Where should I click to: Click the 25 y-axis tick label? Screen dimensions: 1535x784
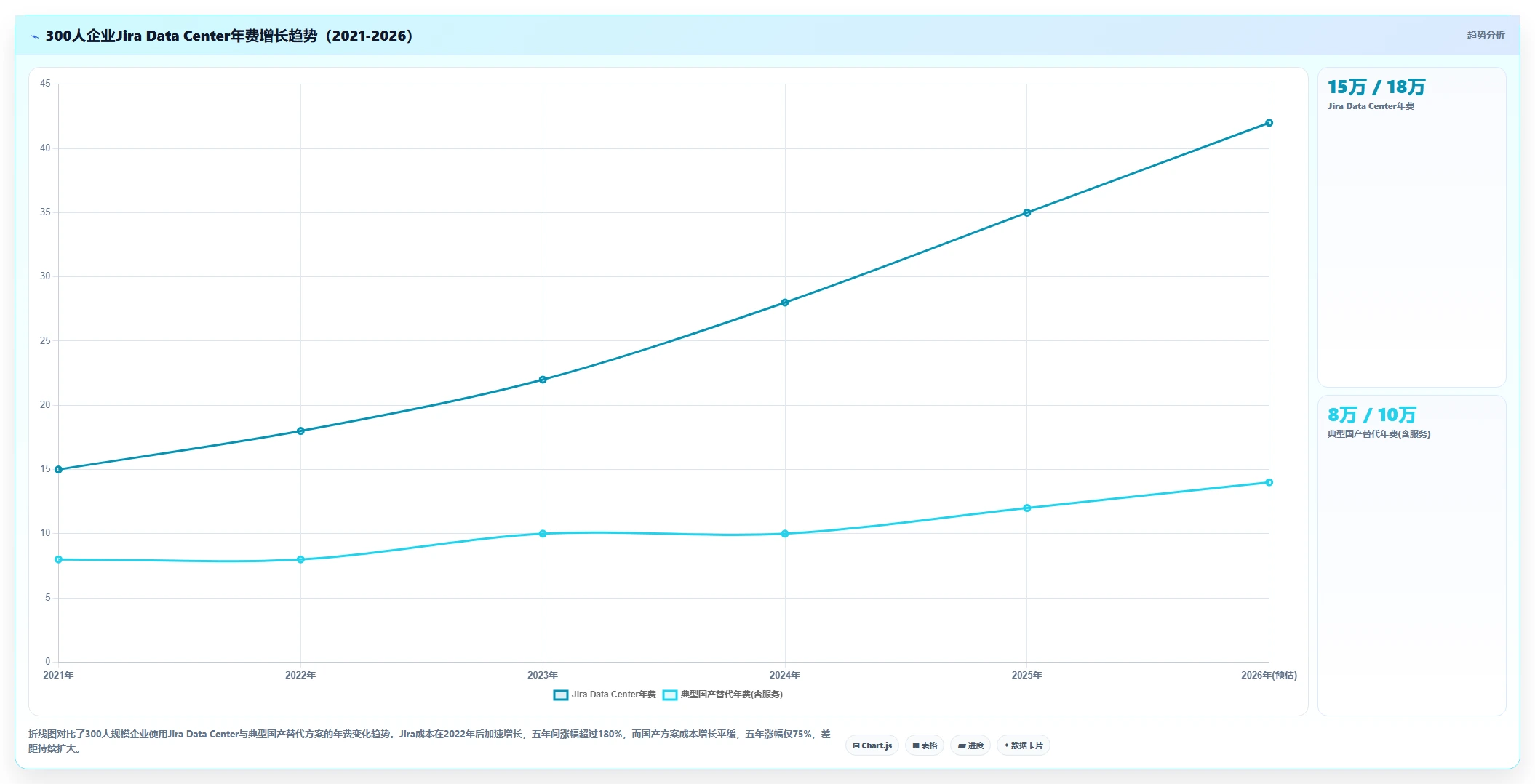coord(45,341)
